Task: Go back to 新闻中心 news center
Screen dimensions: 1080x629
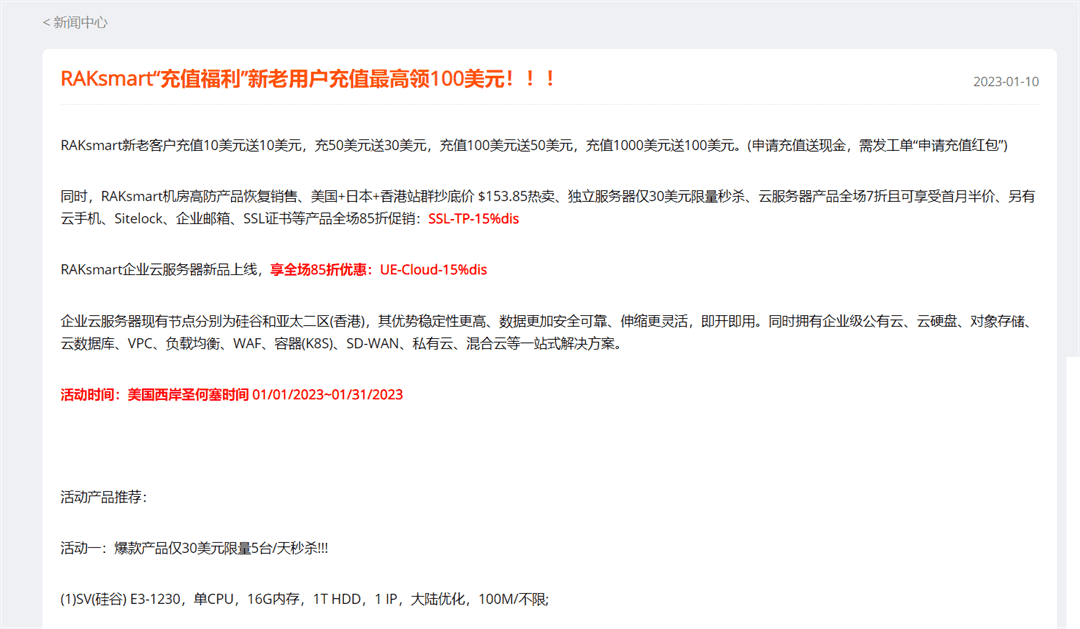Action: (x=75, y=23)
